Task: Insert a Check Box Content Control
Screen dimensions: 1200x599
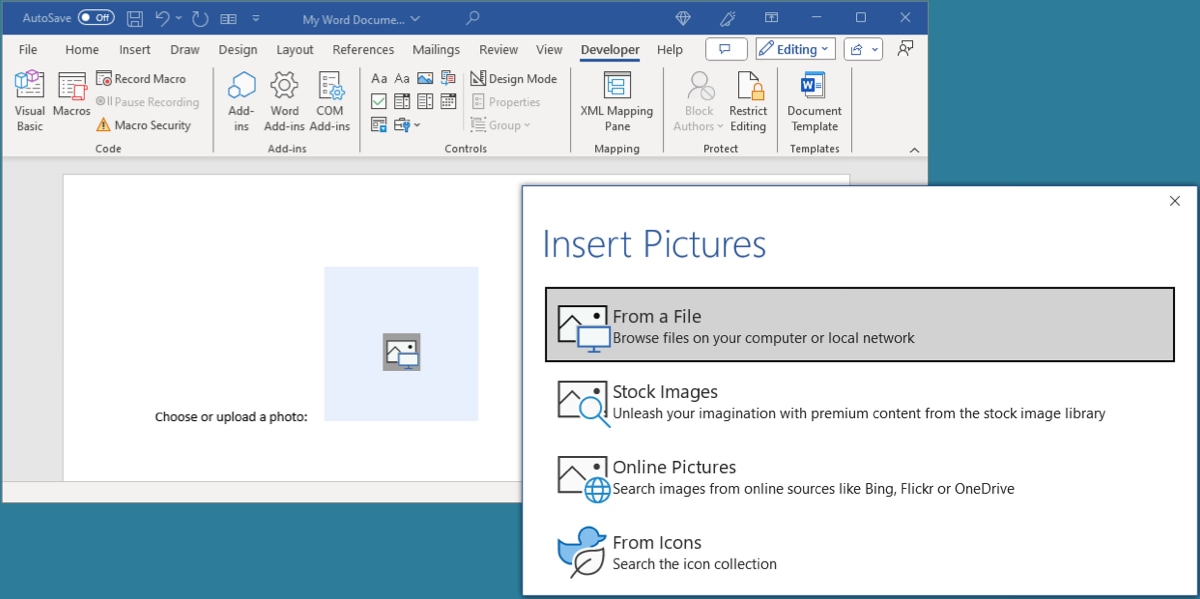Action: pyautogui.click(x=378, y=101)
